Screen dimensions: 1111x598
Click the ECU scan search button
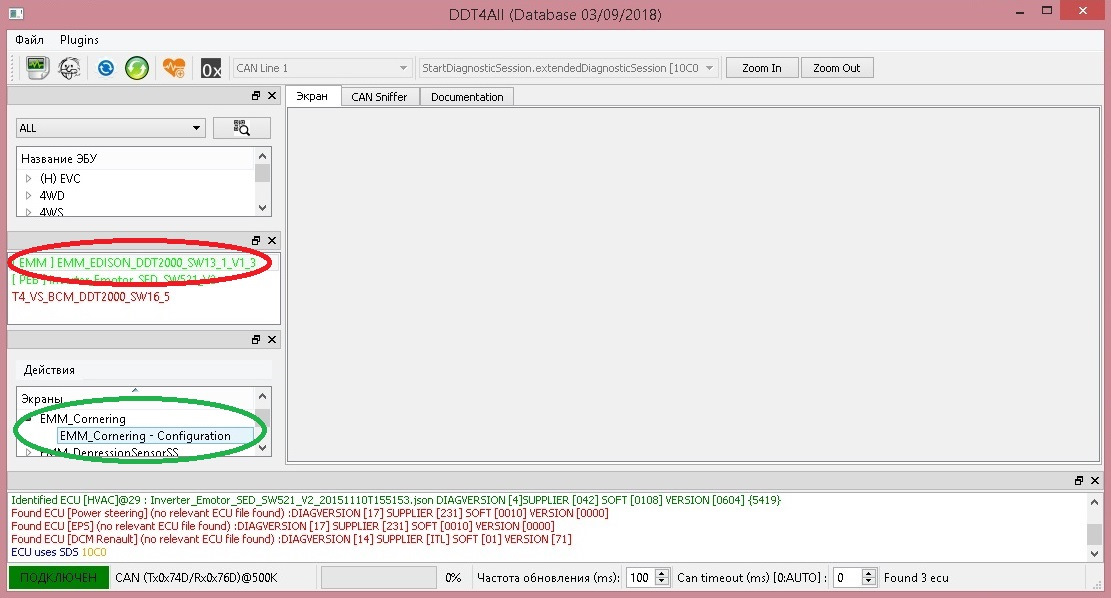(x=242, y=128)
